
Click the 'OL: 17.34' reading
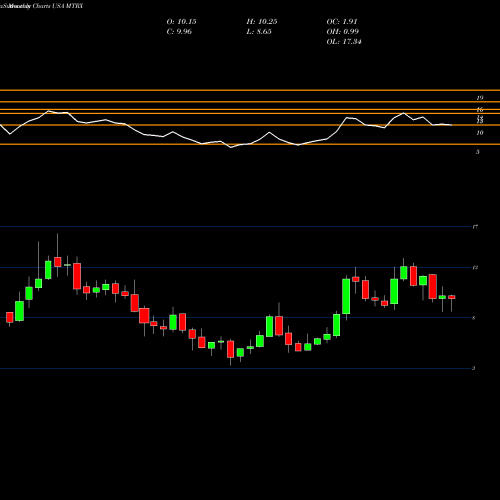(x=344, y=42)
